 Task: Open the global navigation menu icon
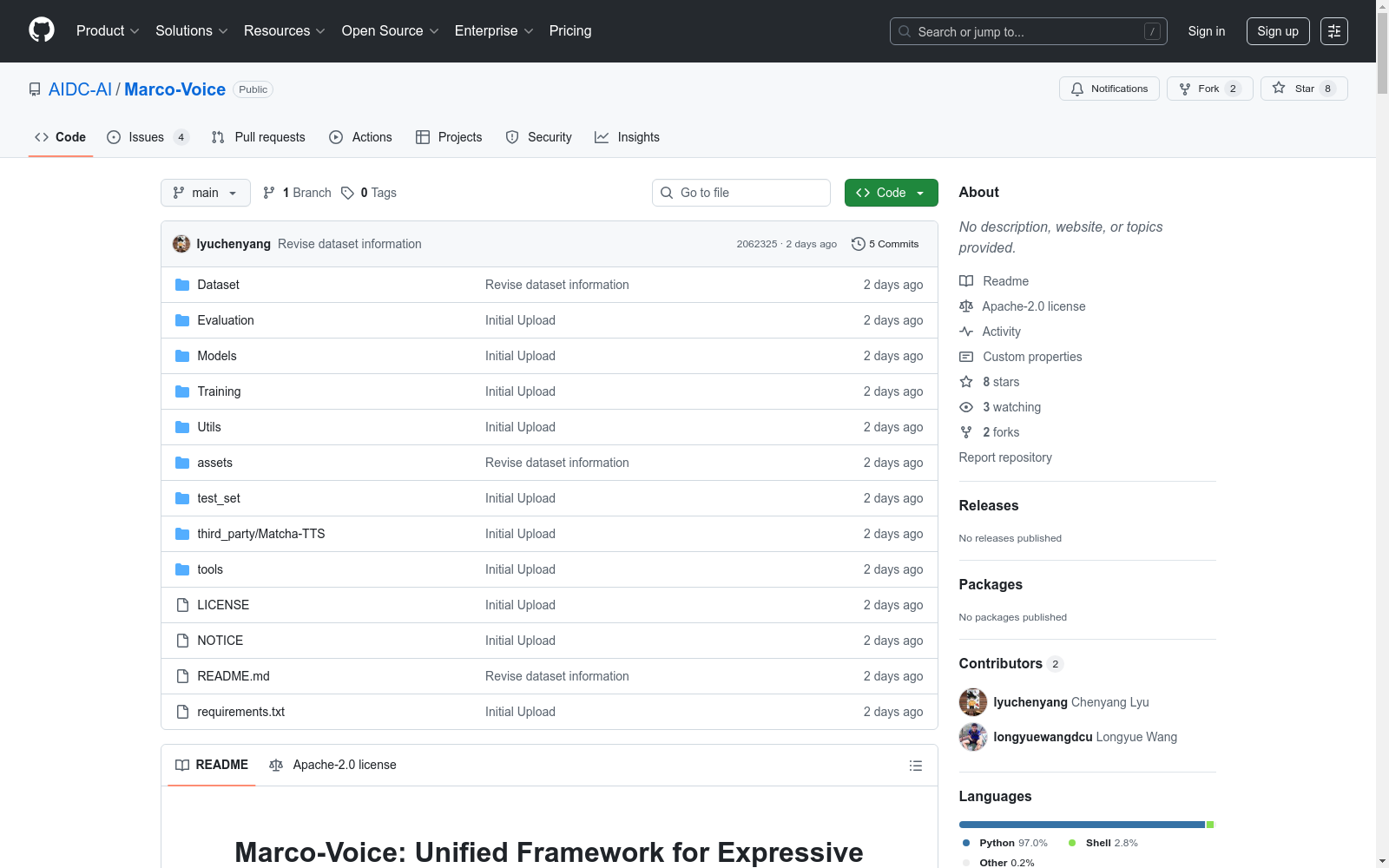coord(1333,31)
